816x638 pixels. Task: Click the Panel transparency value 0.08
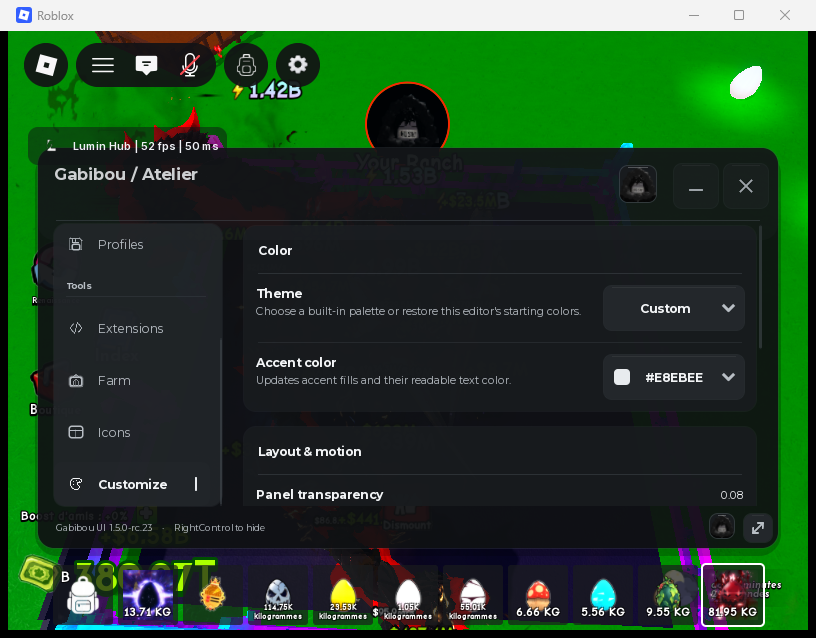[x=731, y=495]
